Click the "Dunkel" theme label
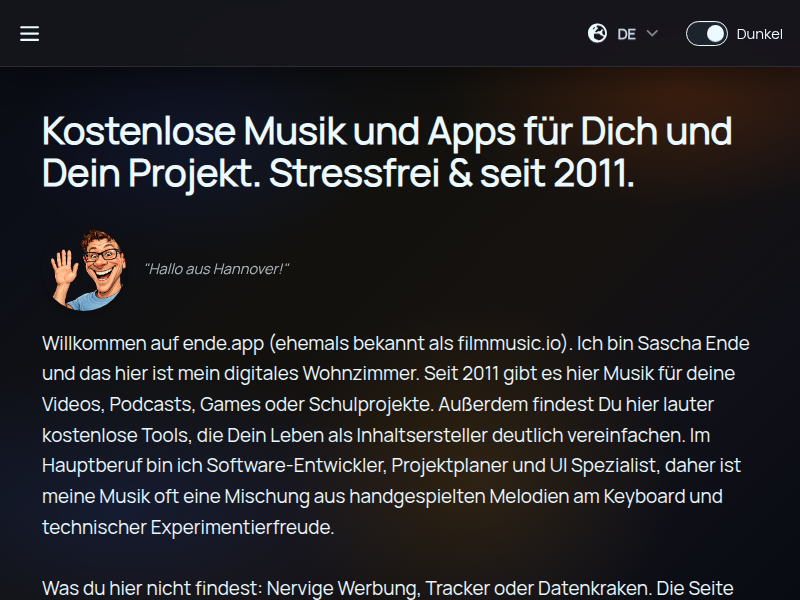 click(x=759, y=34)
